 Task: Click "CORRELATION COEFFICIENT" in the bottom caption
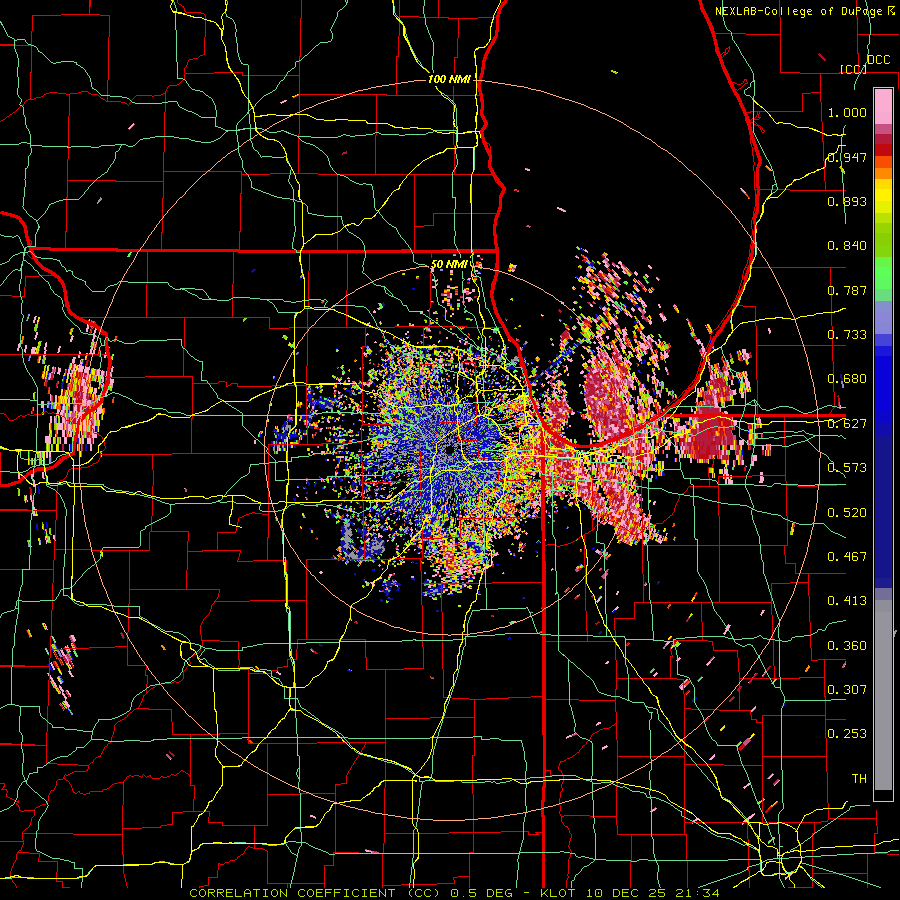pyautogui.click(x=292, y=893)
